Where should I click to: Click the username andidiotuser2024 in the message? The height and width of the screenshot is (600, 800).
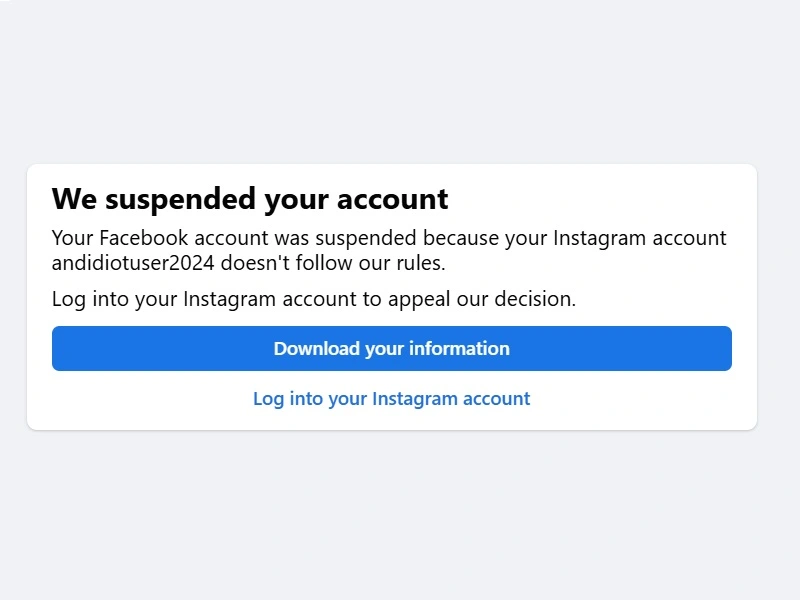coord(133,263)
